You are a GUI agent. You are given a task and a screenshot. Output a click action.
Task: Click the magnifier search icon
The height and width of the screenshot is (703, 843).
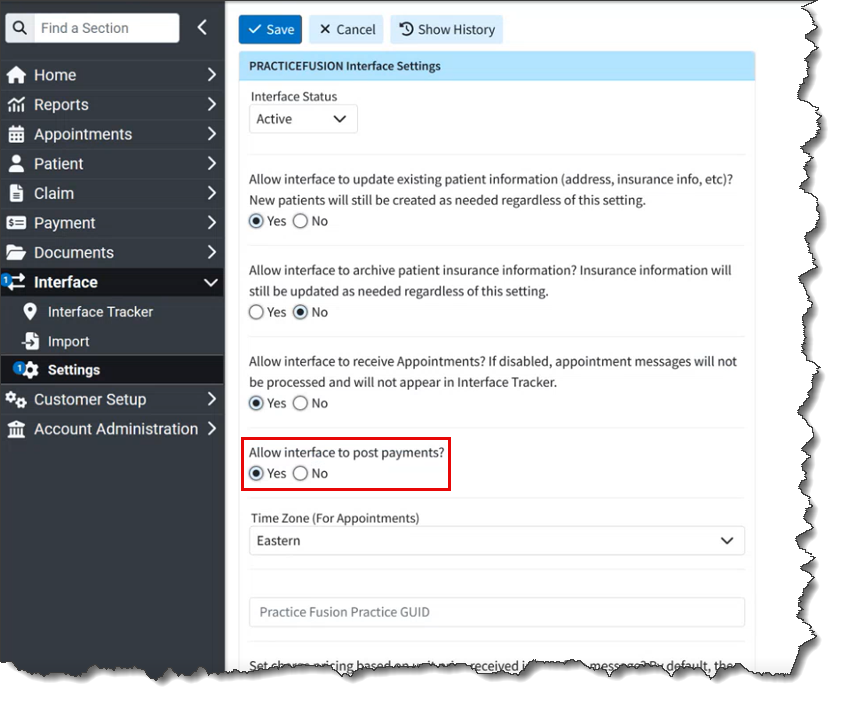click(x=20, y=28)
